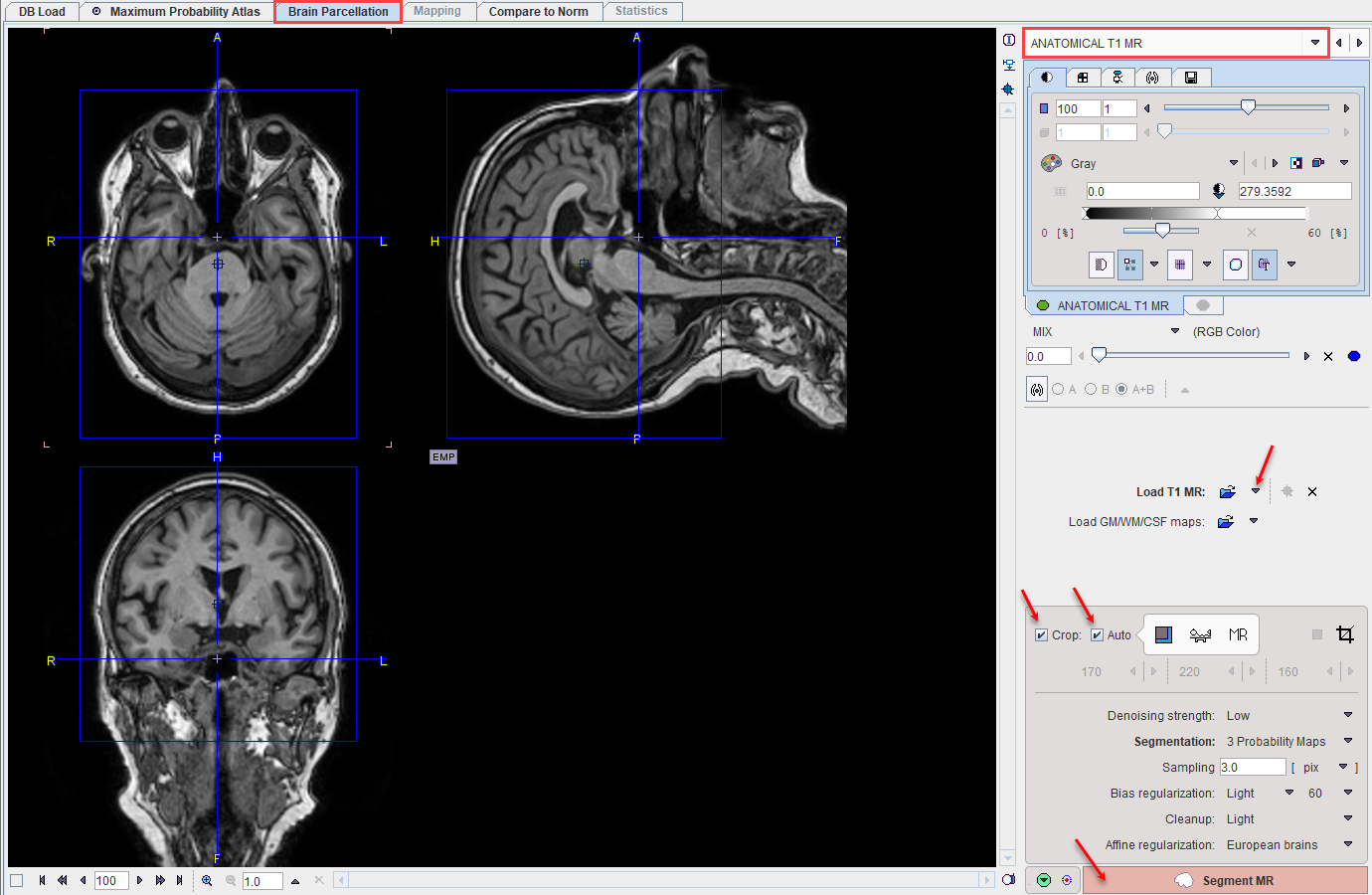Screen dimensions: 1372x895
Task: Open the Denoising strength dropdown
Action: (1348, 715)
